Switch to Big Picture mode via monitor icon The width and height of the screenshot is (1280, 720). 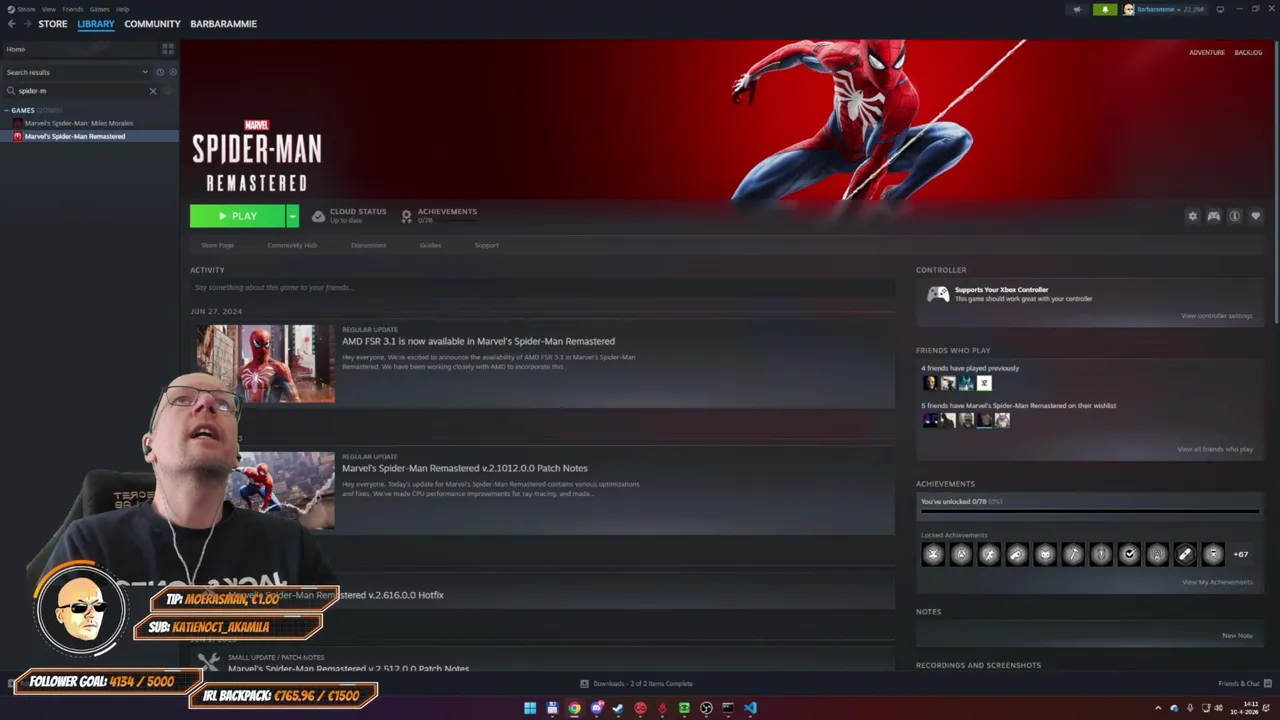pyautogui.click(x=1220, y=9)
